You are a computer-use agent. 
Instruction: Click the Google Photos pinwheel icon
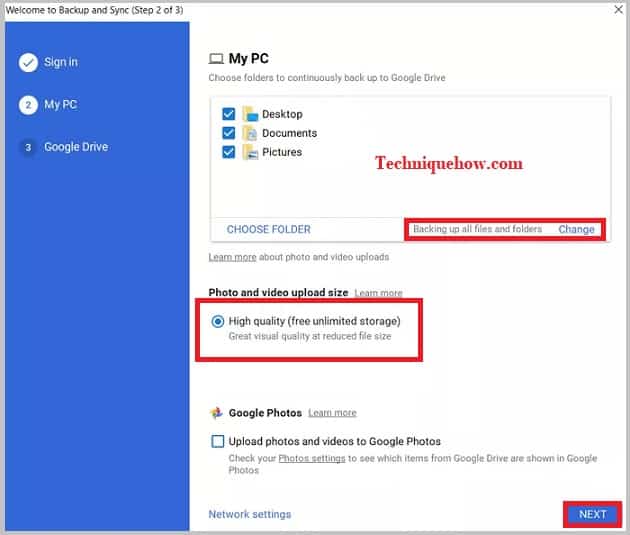click(x=217, y=413)
